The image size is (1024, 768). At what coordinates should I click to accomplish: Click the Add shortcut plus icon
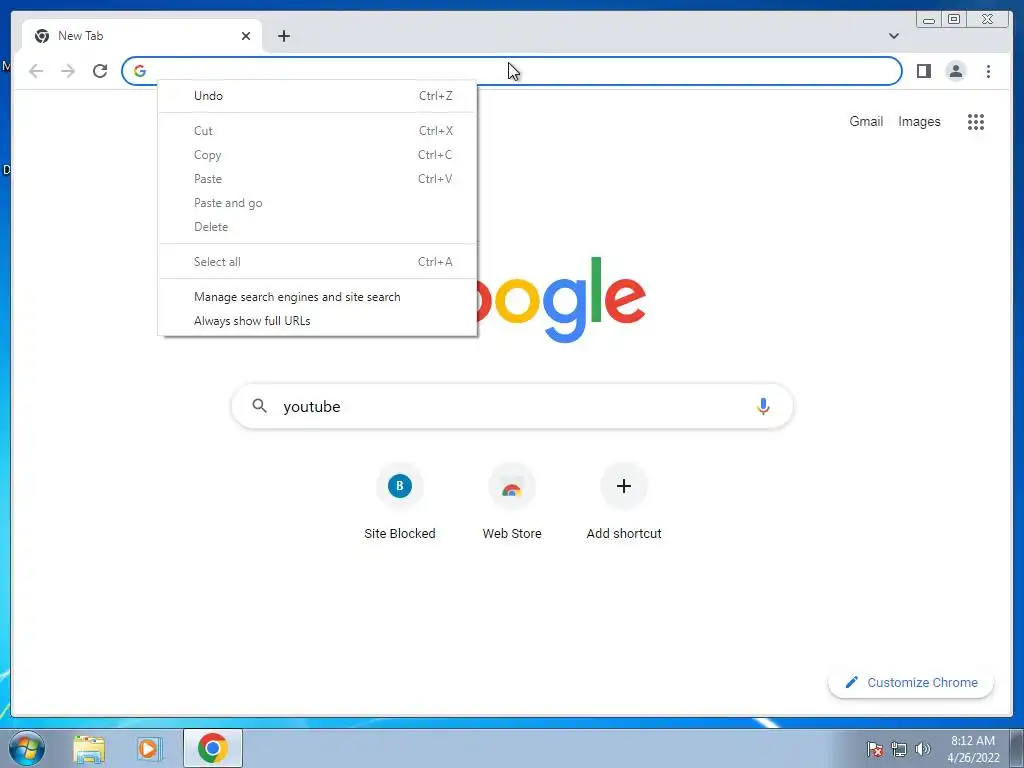(x=624, y=486)
